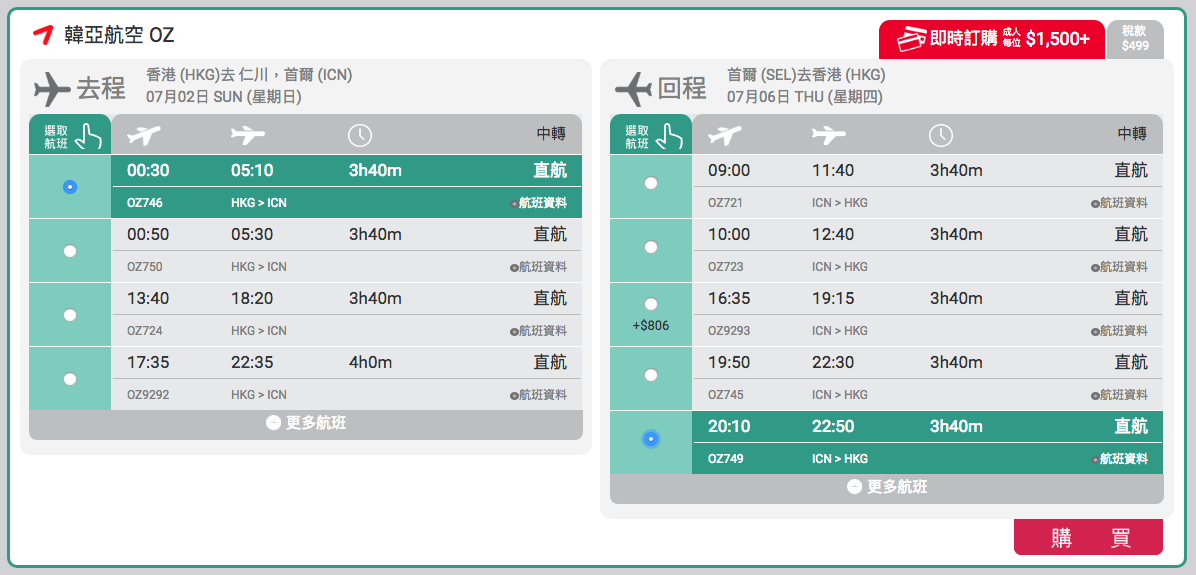Show flight details for return OZ745

tap(1120, 395)
